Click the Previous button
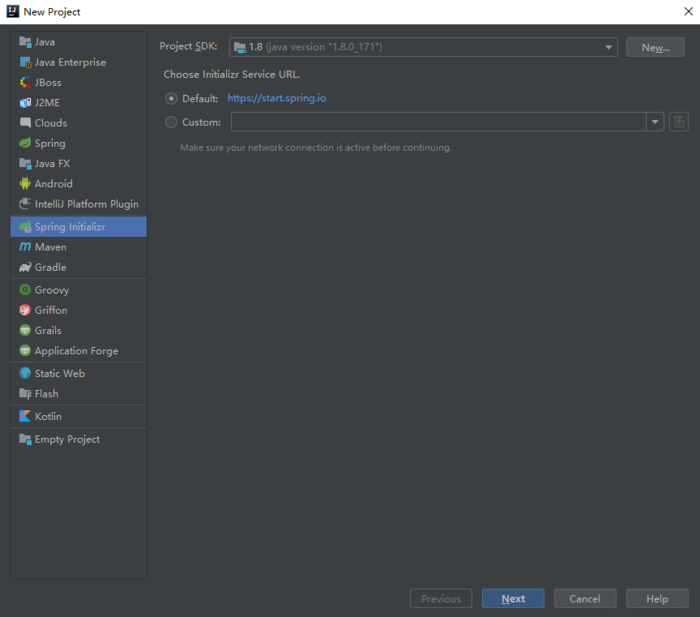The image size is (700, 617). (441, 599)
